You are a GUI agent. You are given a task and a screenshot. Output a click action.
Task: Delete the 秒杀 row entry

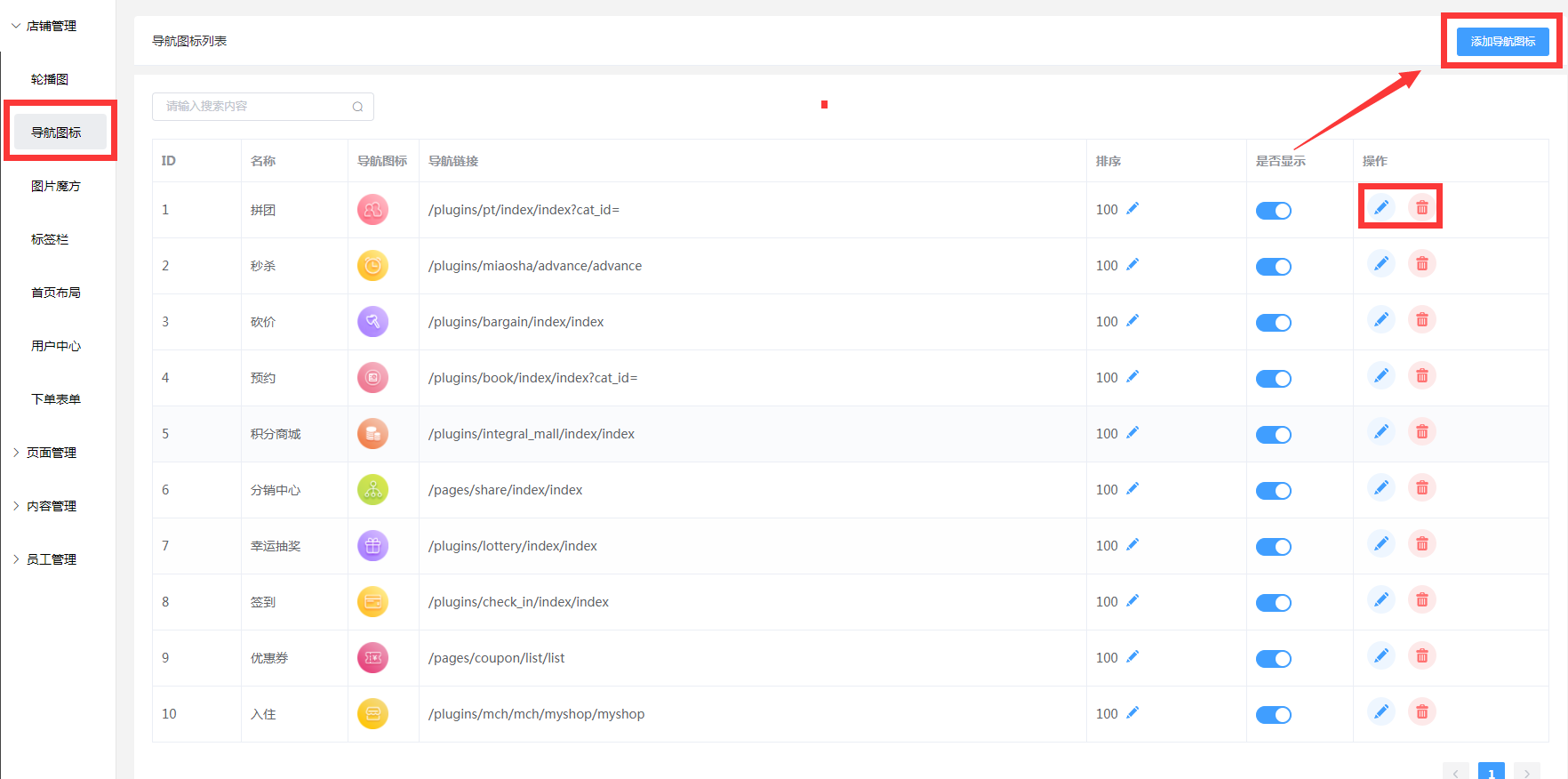(1422, 263)
